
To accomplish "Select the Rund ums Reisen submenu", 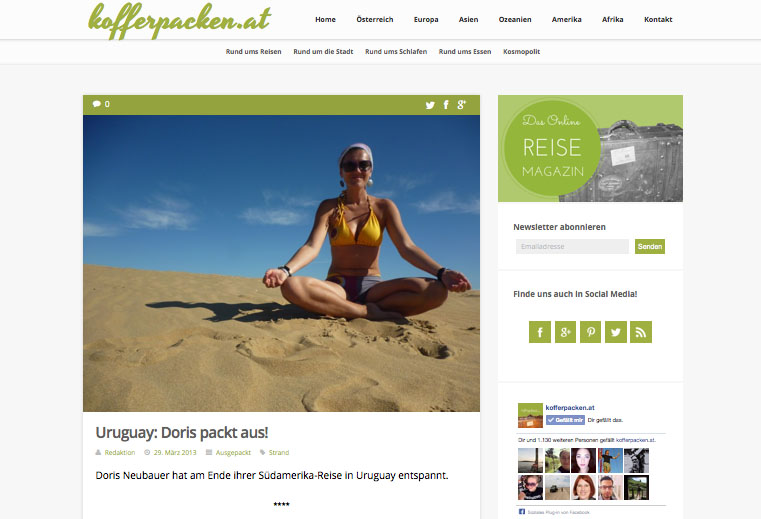I will pyautogui.click(x=253, y=51).
